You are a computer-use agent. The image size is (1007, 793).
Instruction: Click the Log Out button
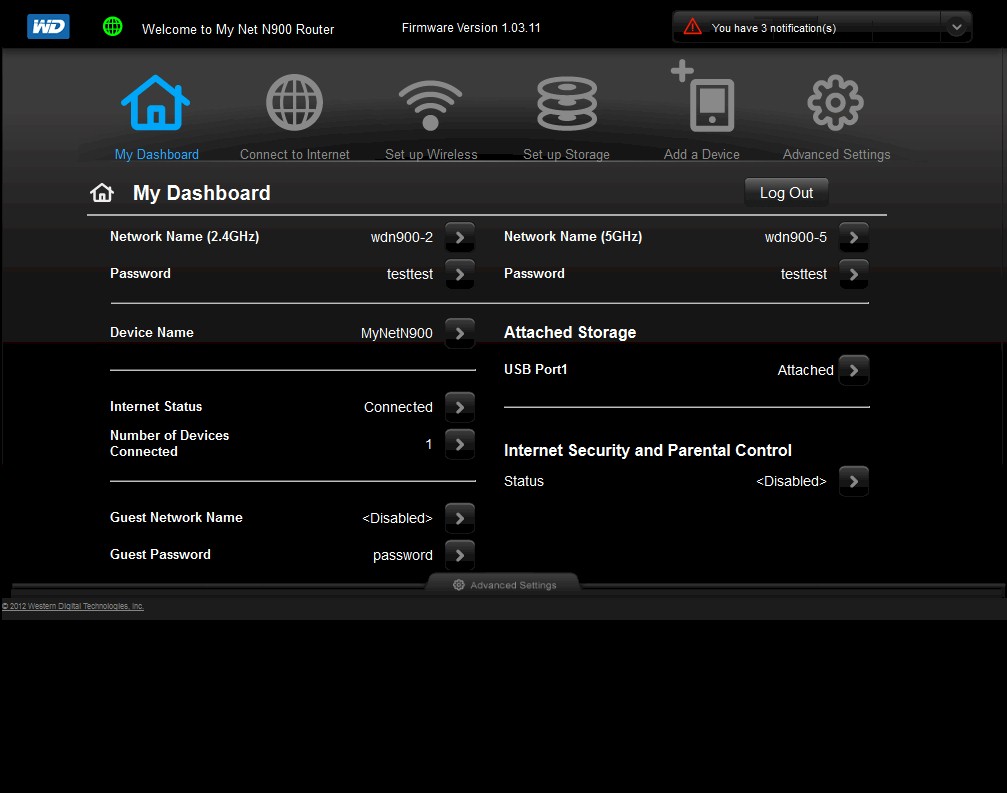(x=786, y=193)
